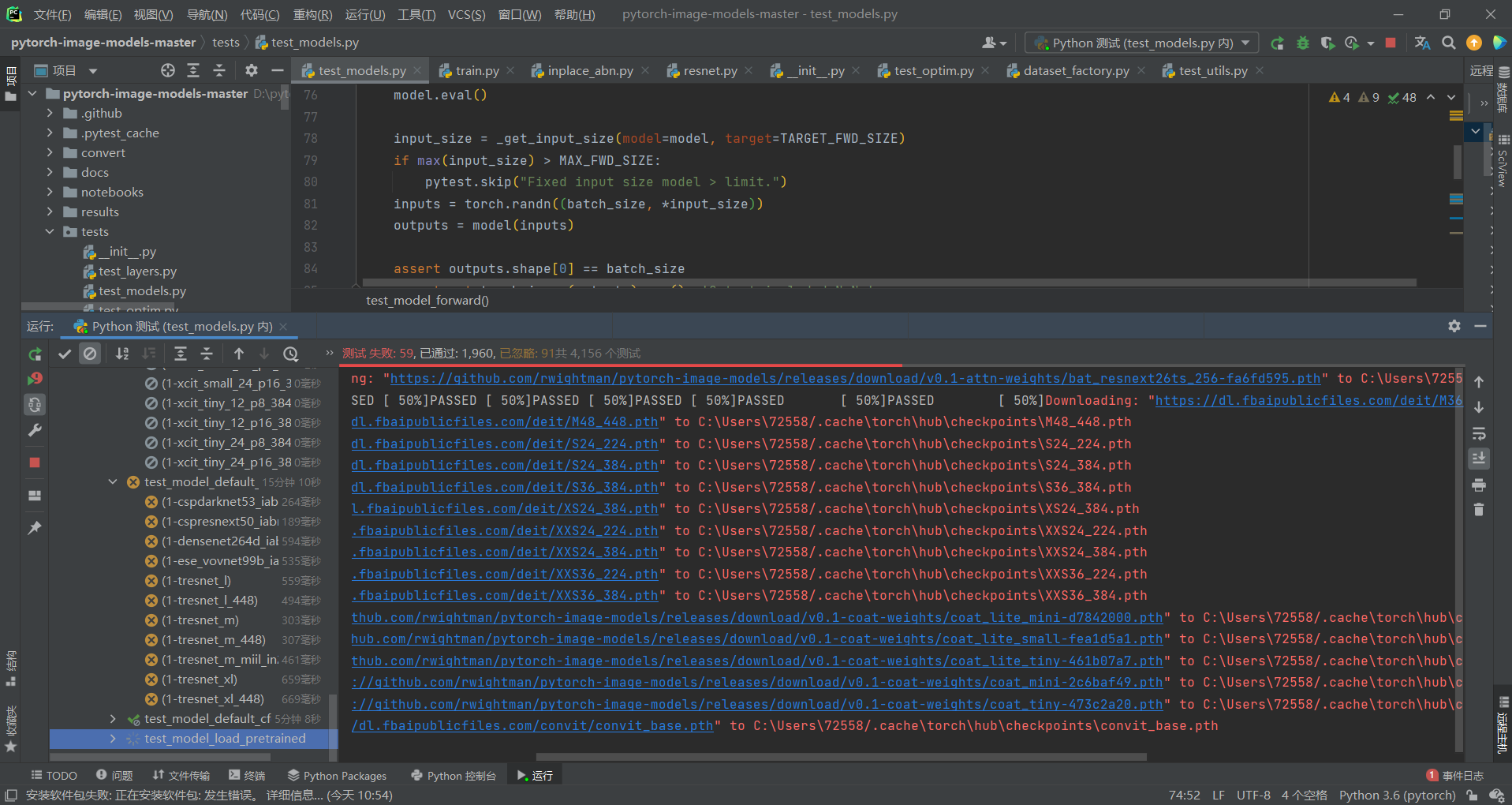Collapse the tests folder
Image resolution: width=1512 pixels, height=805 pixels.
50,231
